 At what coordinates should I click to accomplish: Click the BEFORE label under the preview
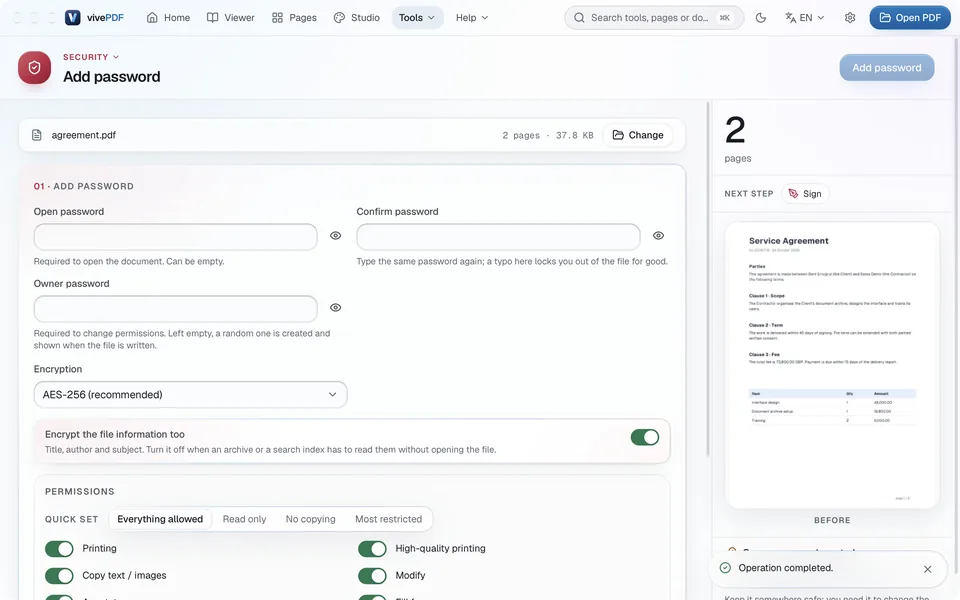pyautogui.click(x=832, y=520)
